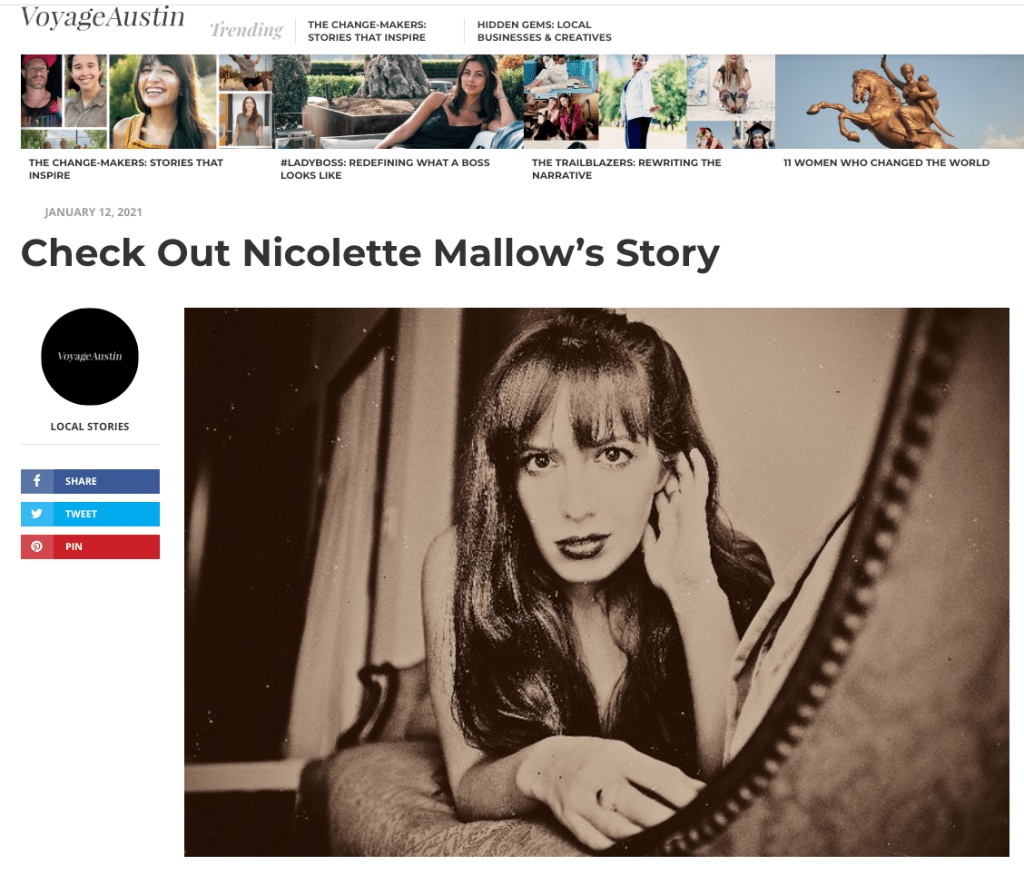
Task: Read The Trailblazers Rewriting The Narrative link
Action: click(x=626, y=169)
